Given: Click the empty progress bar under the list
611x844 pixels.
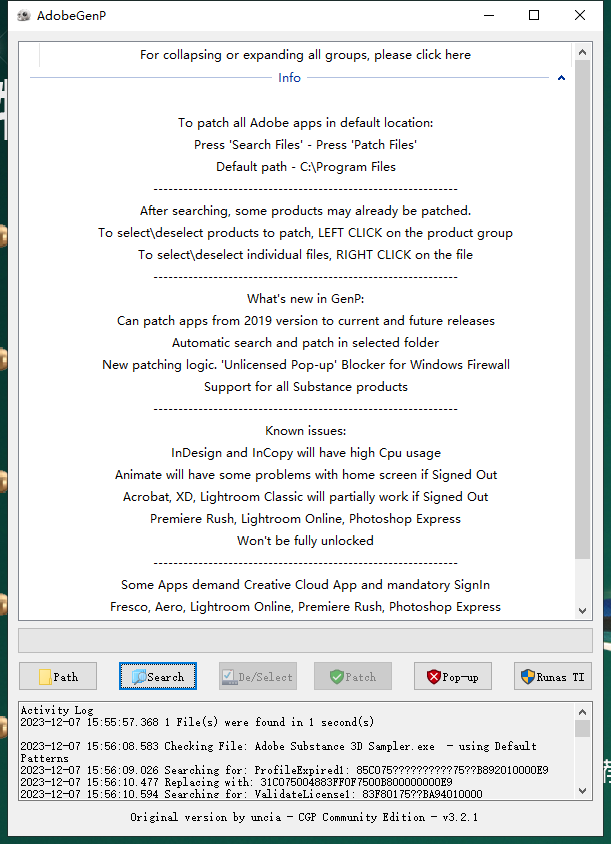Looking at the screenshot, I should [305, 641].
